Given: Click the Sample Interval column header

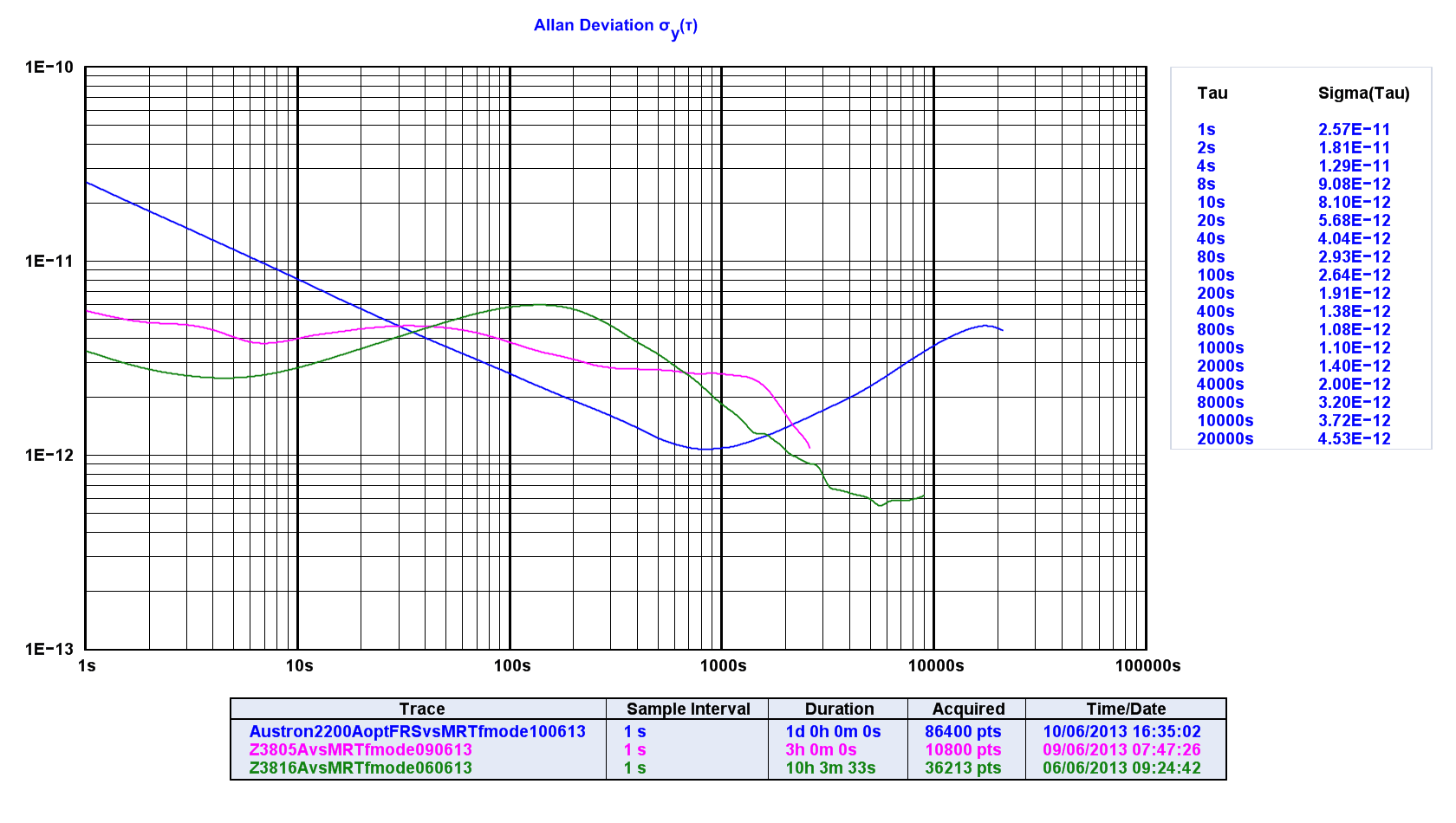Looking at the screenshot, I should tap(688, 709).
